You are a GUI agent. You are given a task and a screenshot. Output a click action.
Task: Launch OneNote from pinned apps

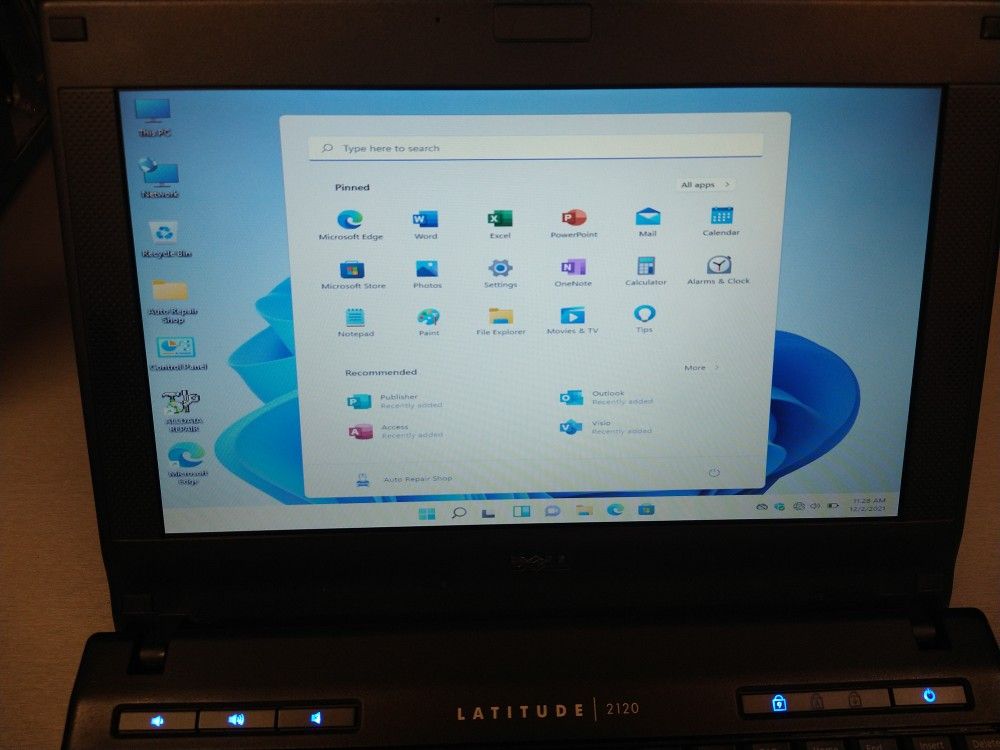(573, 272)
